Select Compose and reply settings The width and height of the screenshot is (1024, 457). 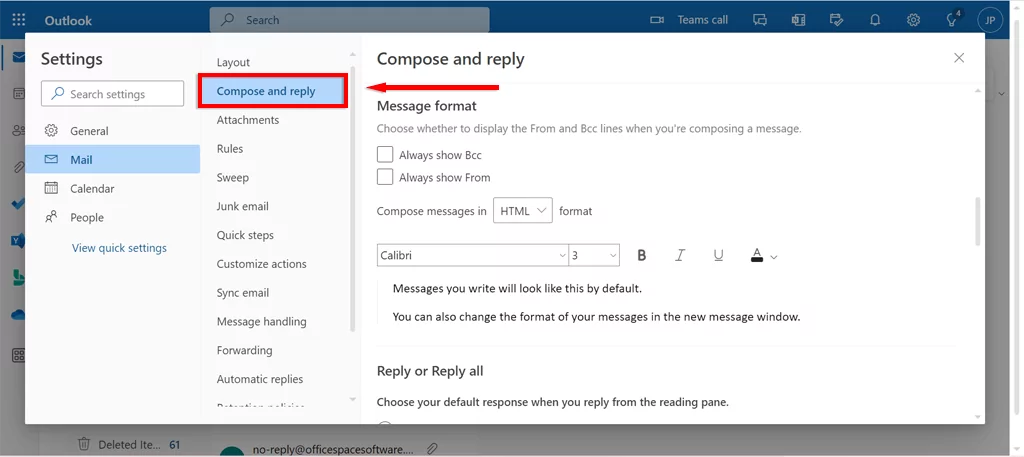272,91
